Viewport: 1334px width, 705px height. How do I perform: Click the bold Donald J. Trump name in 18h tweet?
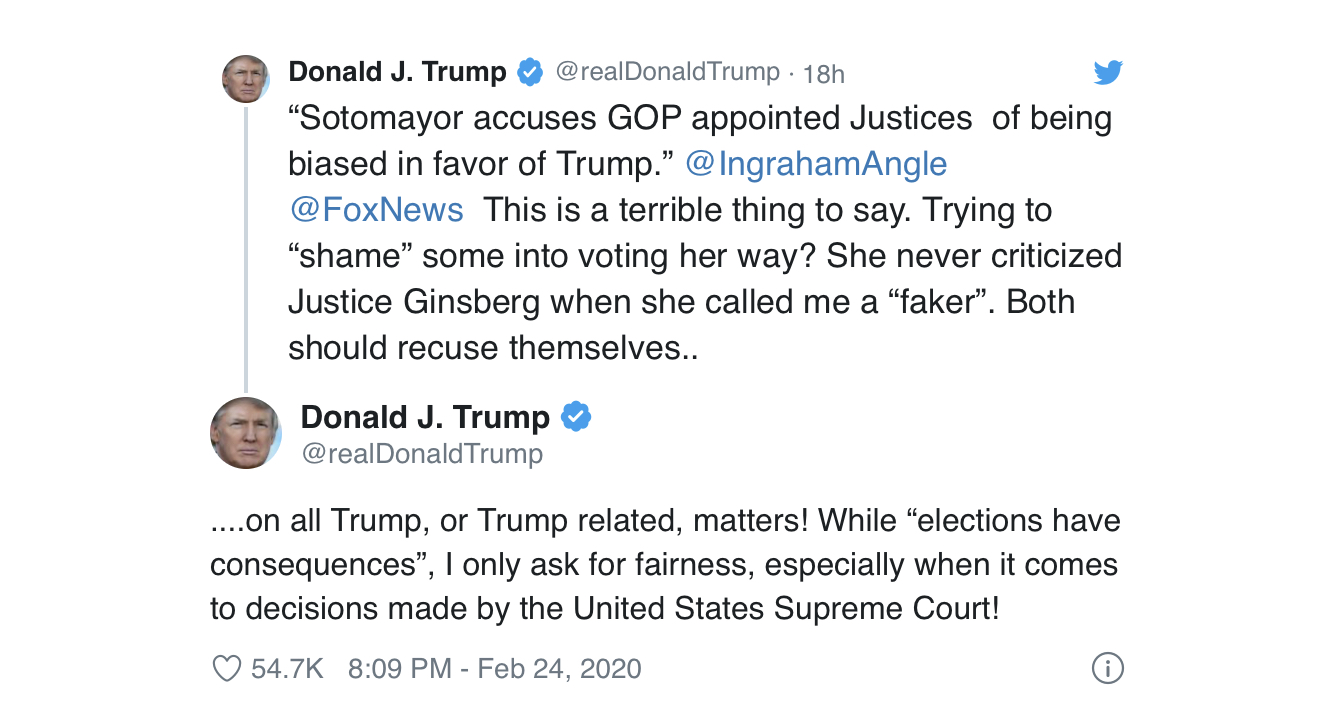tap(397, 72)
